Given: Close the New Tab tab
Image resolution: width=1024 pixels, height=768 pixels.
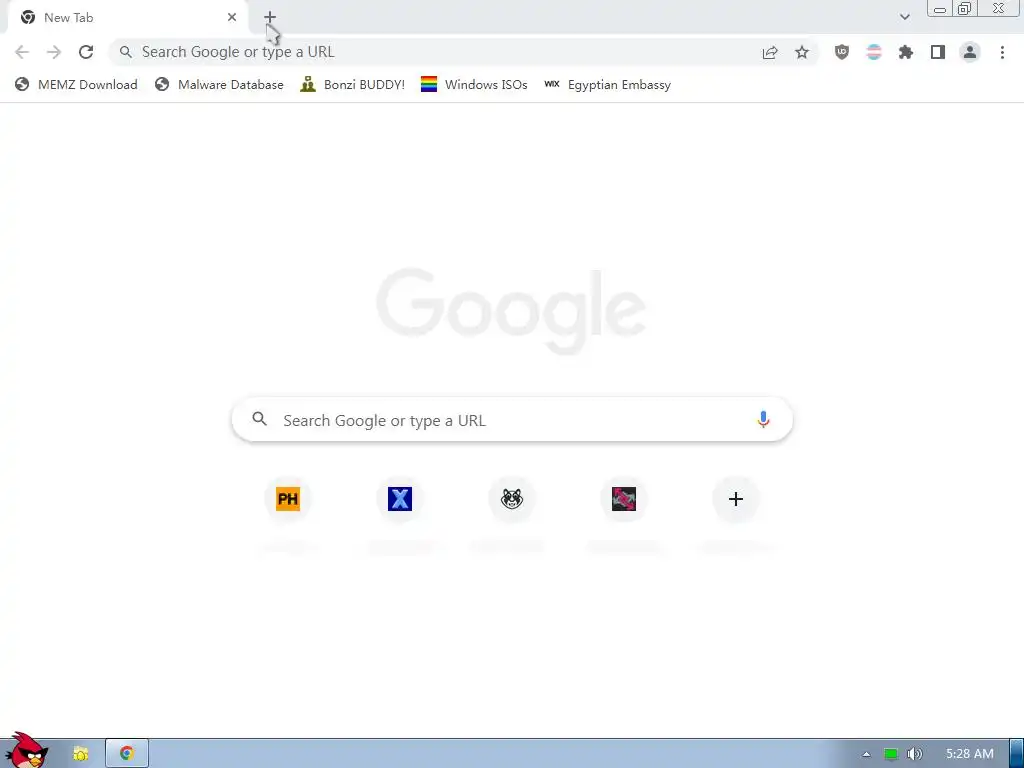Looking at the screenshot, I should click(232, 18).
